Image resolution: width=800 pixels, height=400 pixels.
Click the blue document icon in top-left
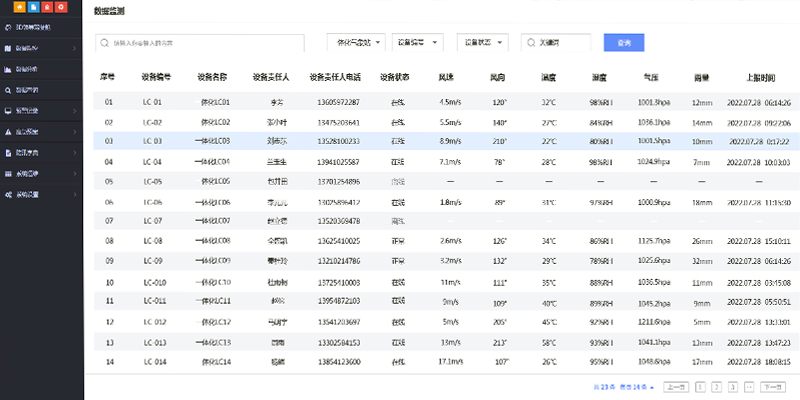pyautogui.click(x=34, y=8)
